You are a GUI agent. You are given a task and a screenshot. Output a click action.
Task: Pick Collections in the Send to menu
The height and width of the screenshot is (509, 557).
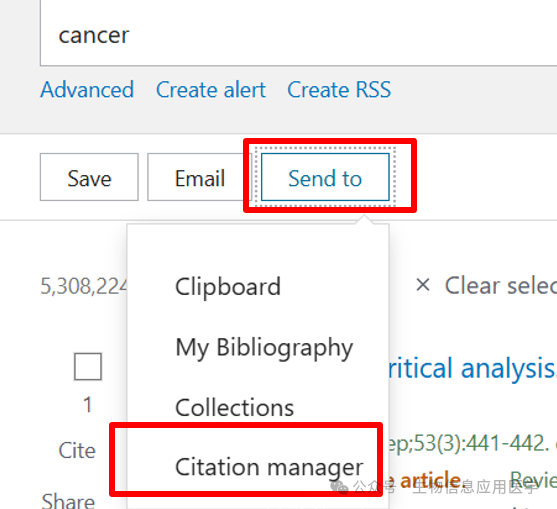pos(234,407)
